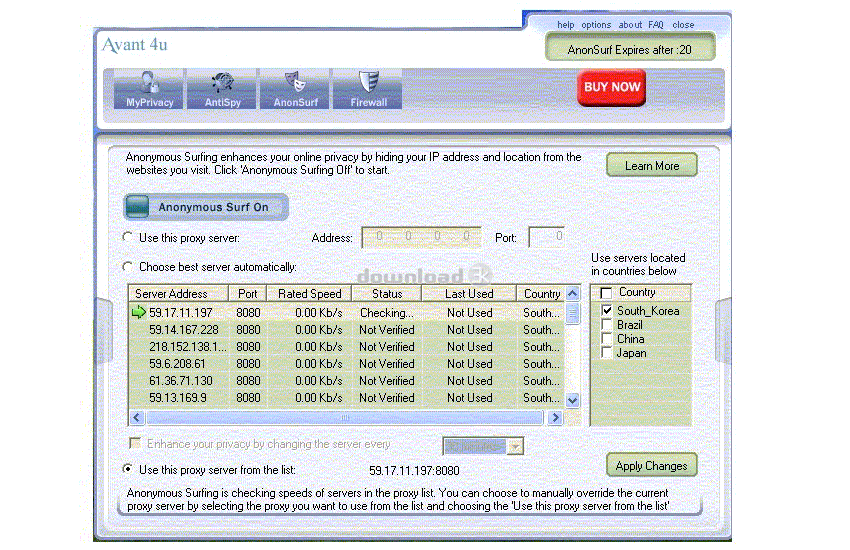Click horizontal scroll right arrow

coord(555,418)
